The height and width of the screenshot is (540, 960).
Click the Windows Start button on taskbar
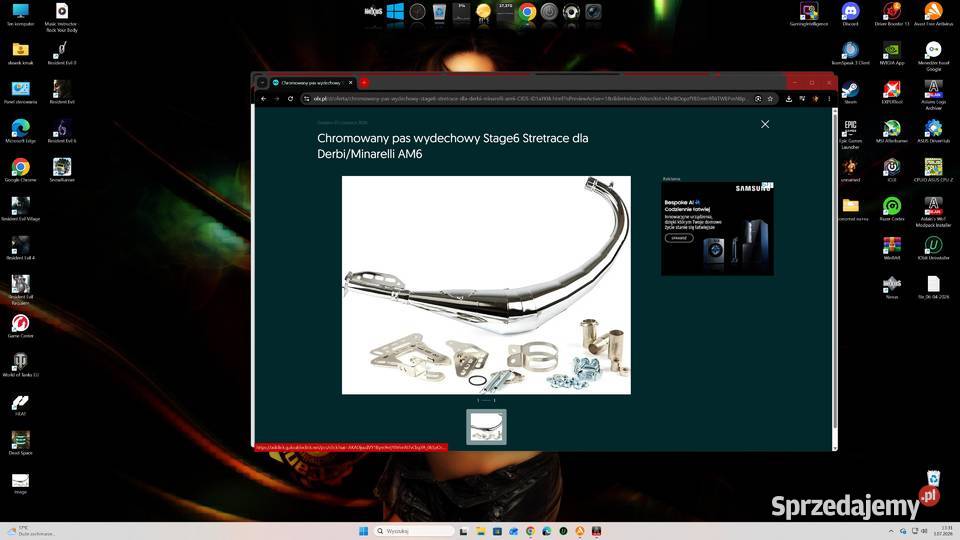point(363,531)
